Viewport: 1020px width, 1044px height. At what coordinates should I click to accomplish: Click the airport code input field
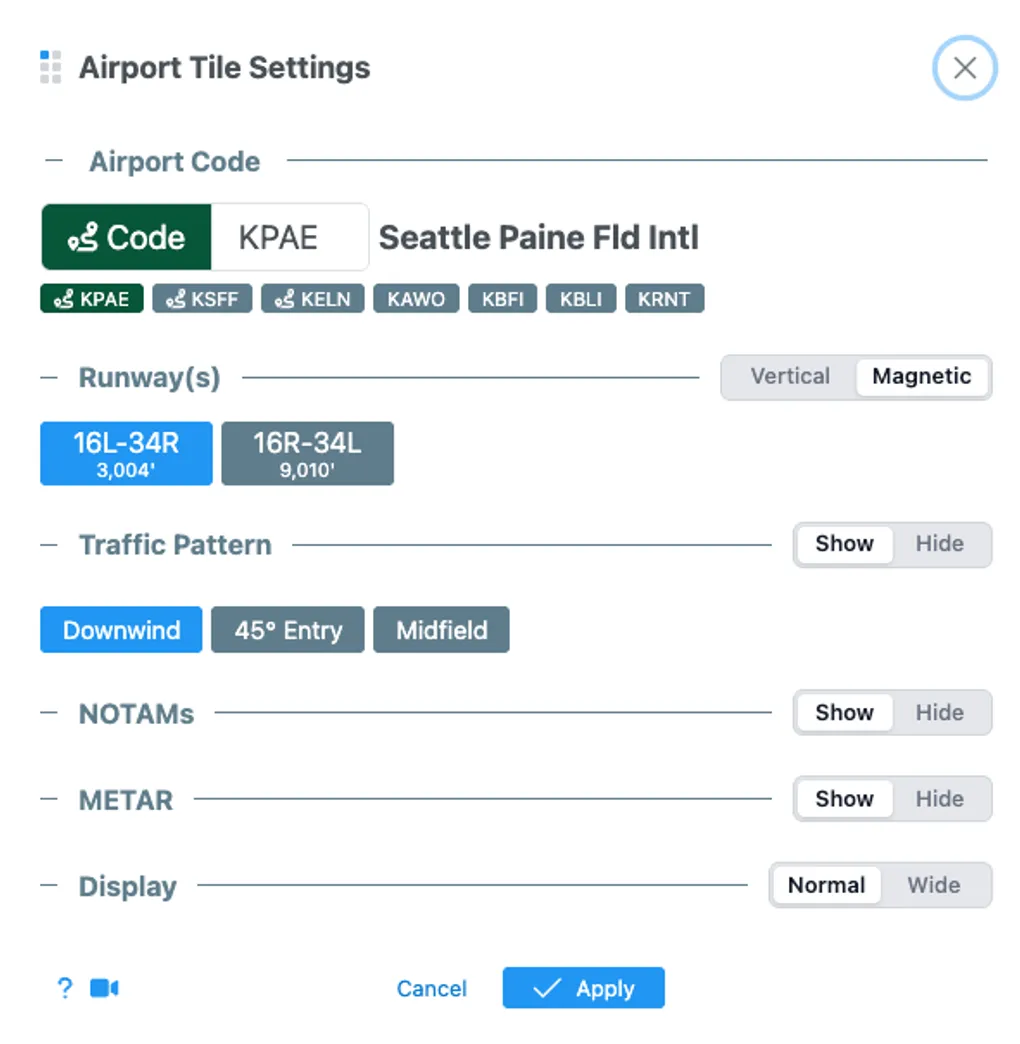[x=290, y=238]
